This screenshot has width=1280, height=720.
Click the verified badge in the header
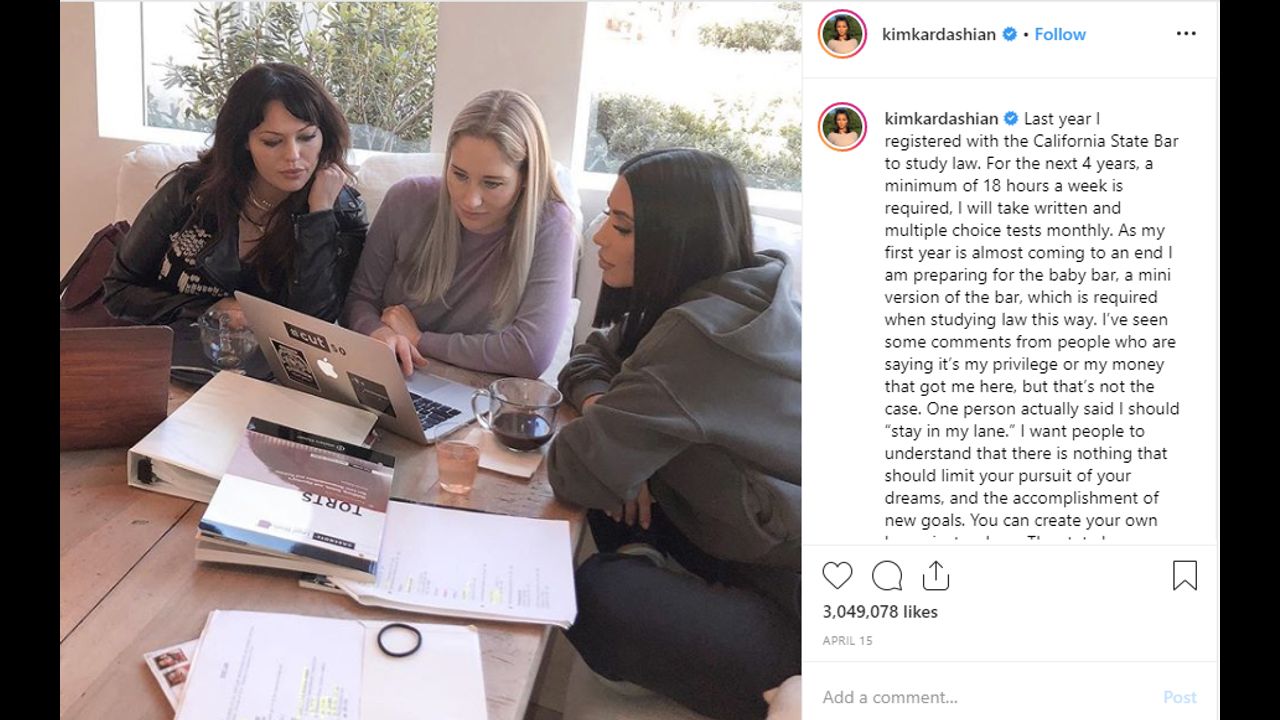1009,34
